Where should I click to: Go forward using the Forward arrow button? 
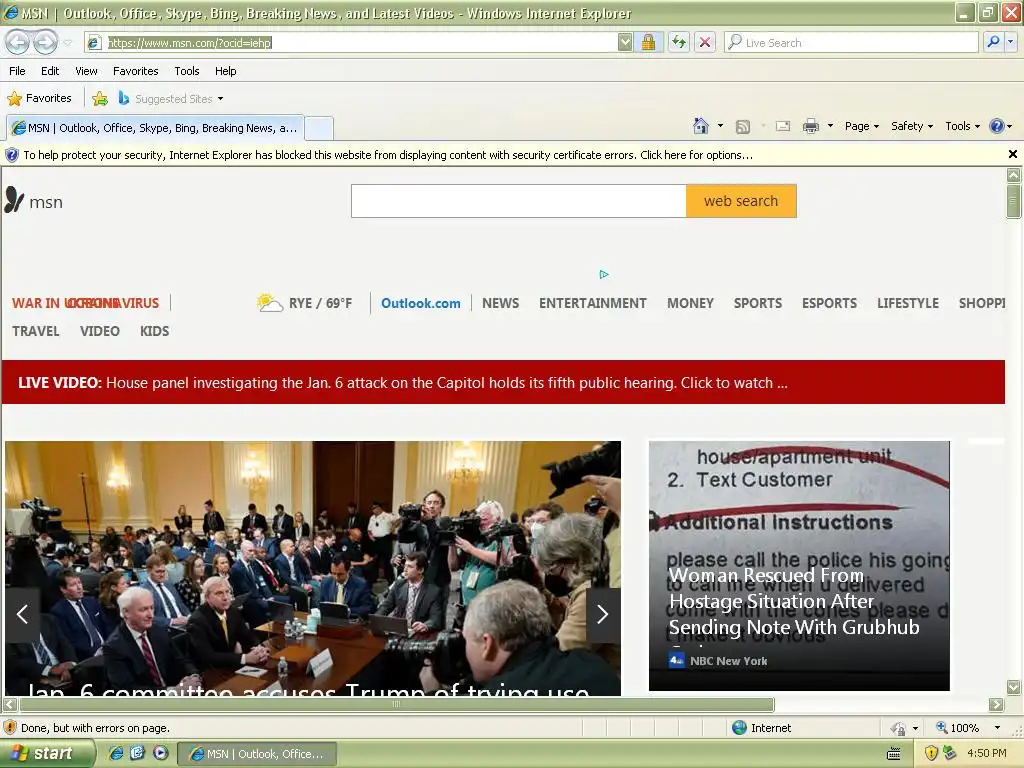coord(45,42)
